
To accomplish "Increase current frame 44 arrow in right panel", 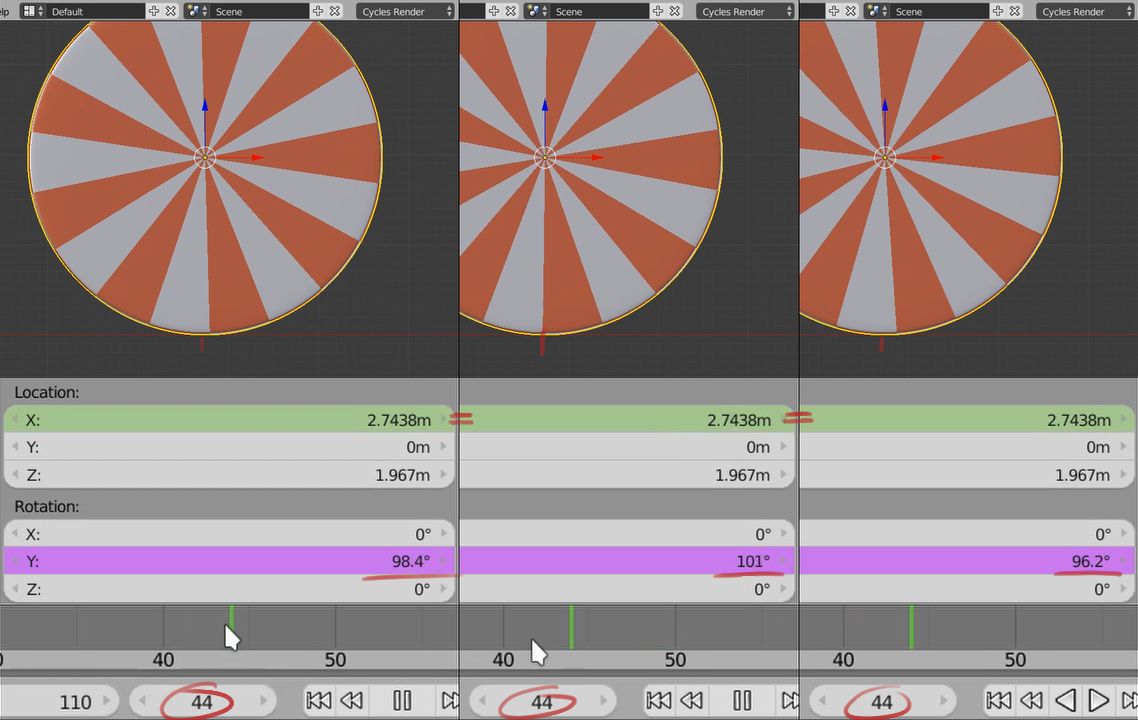I will coord(943,701).
